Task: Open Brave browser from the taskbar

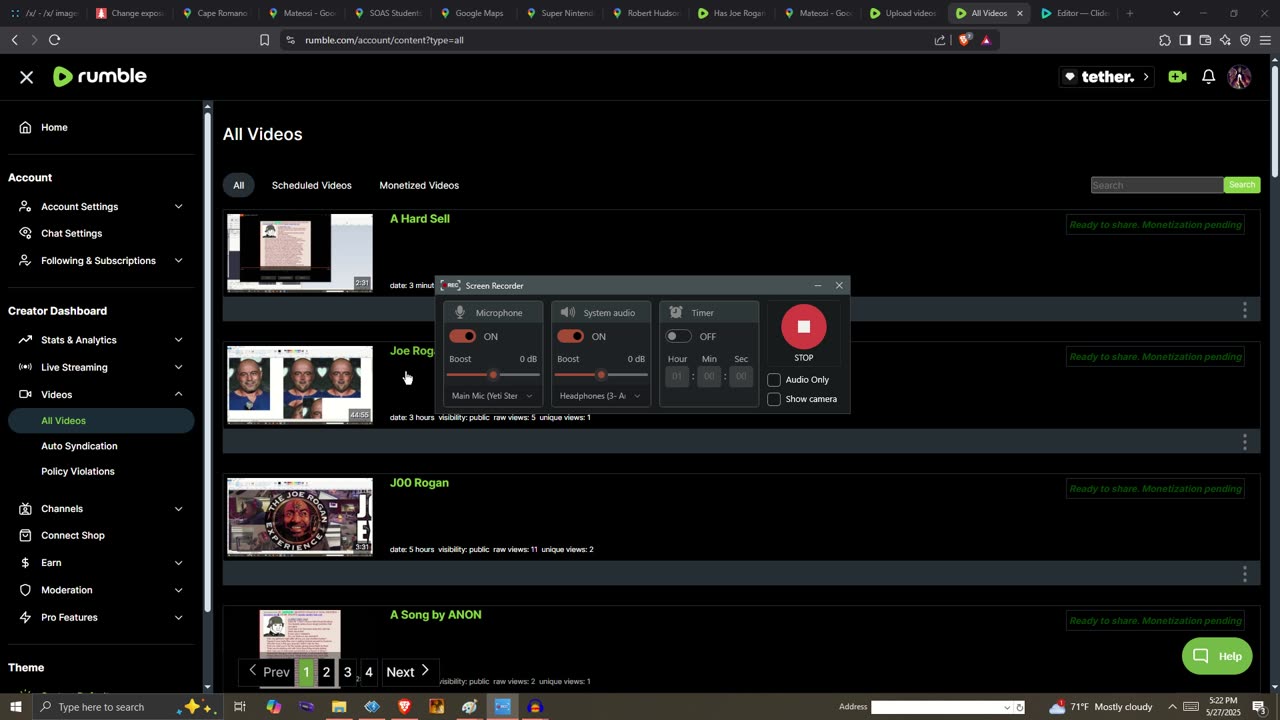Action: click(404, 707)
